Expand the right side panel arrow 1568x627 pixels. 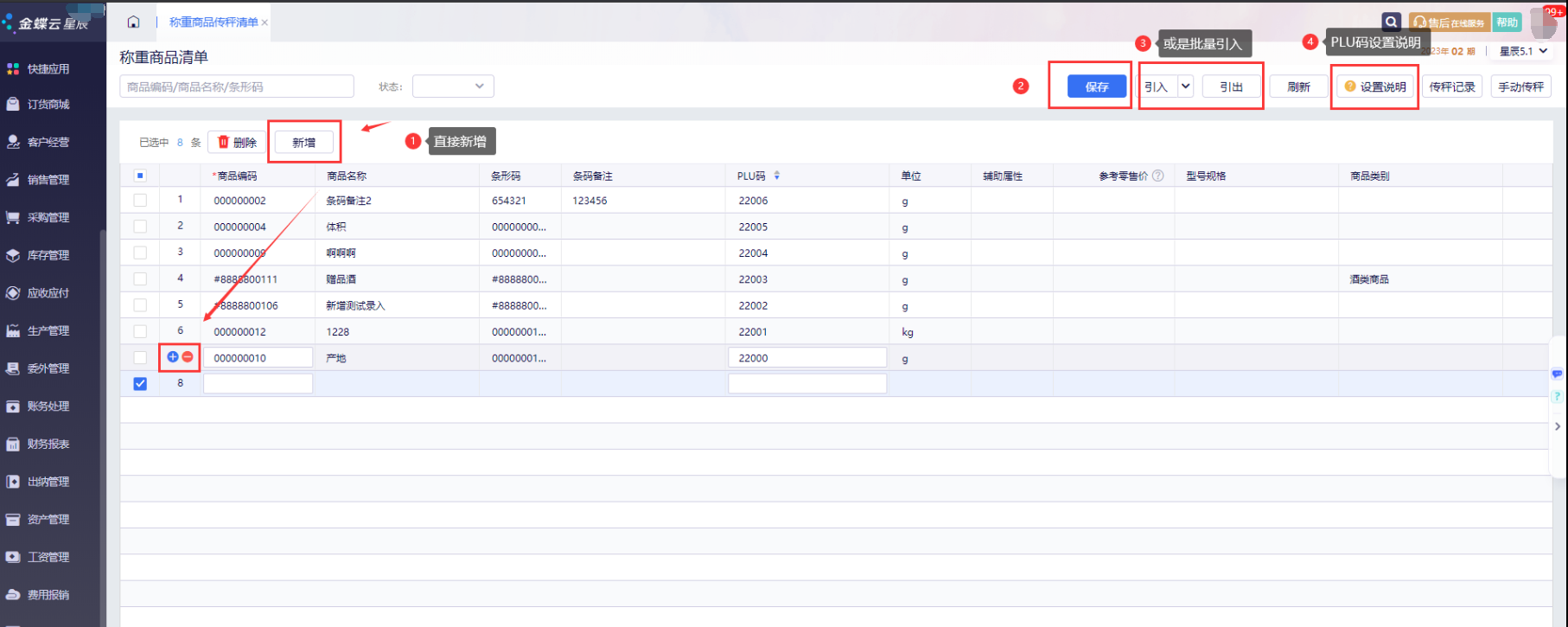pyautogui.click(x=1558, y=426)
